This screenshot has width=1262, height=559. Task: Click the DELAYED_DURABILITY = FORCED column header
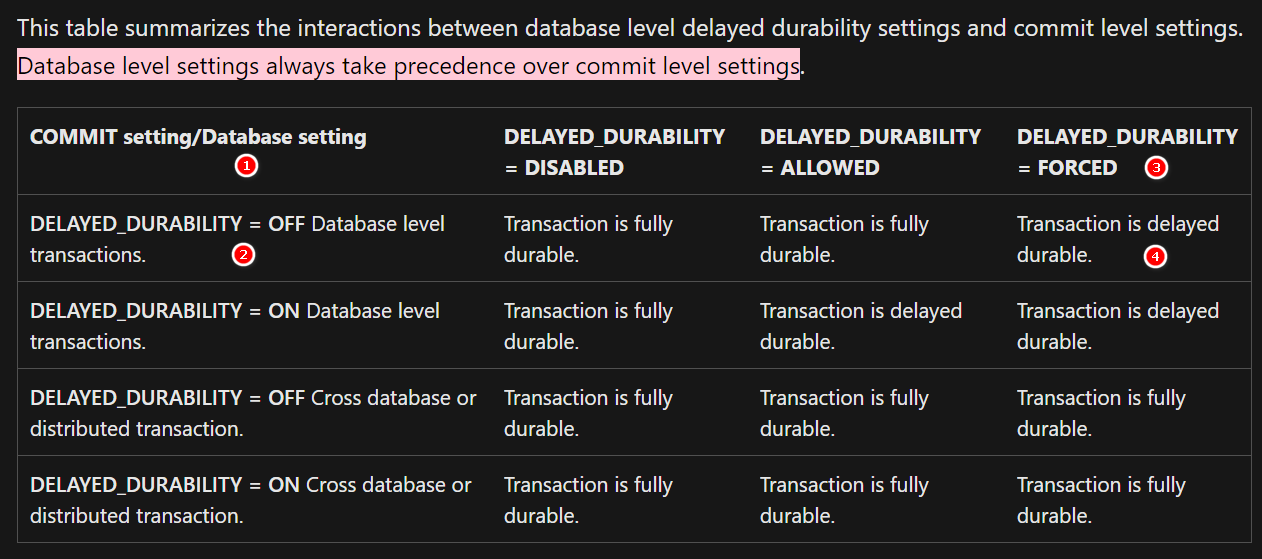[1127, 152]
